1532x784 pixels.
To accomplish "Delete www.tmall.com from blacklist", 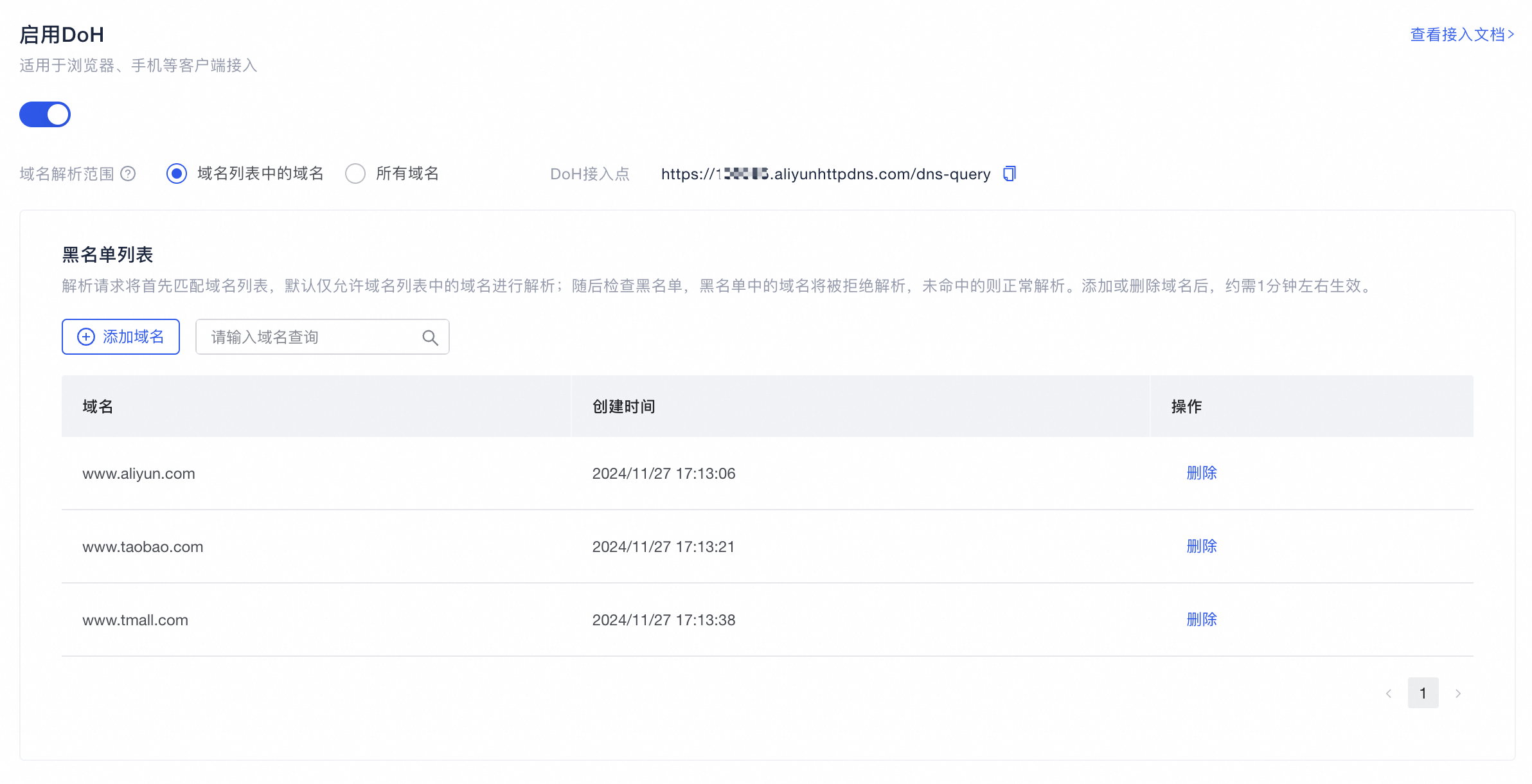I will point(1201,619).
